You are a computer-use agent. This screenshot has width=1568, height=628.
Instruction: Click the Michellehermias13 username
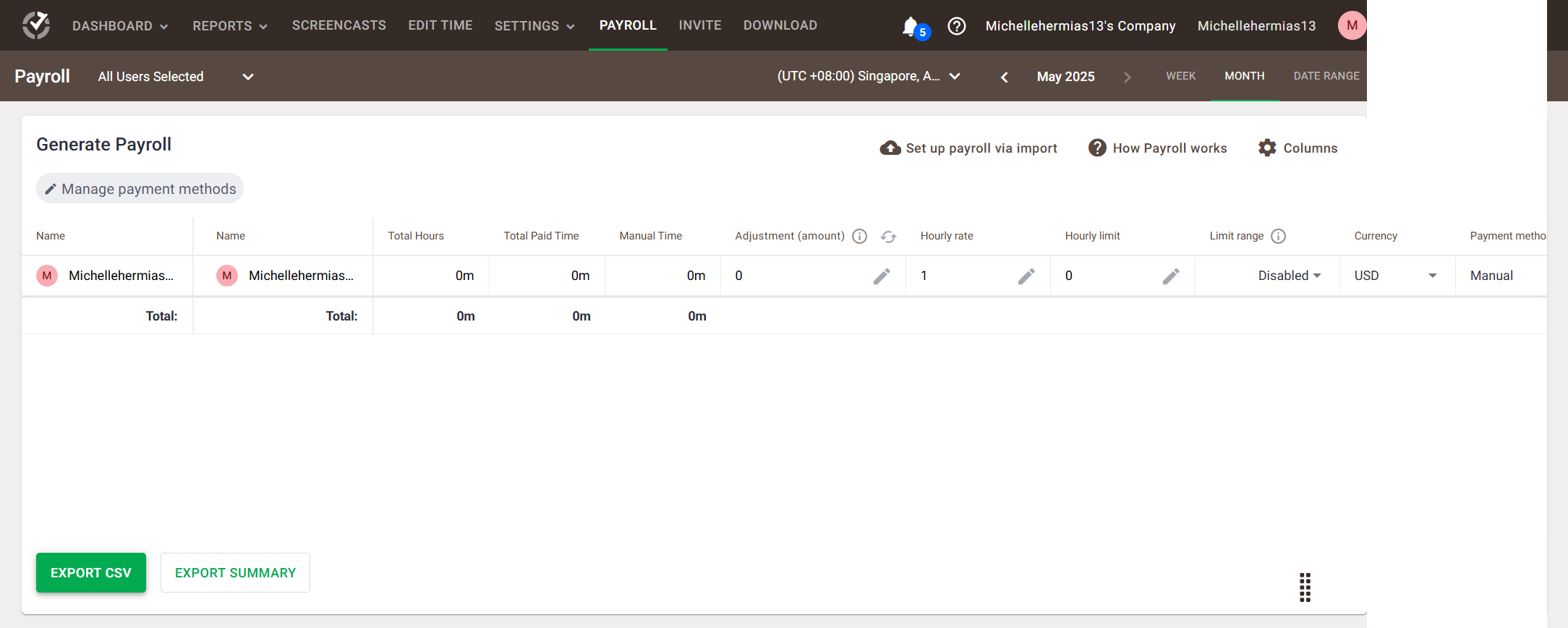[x=1256, y=26]
